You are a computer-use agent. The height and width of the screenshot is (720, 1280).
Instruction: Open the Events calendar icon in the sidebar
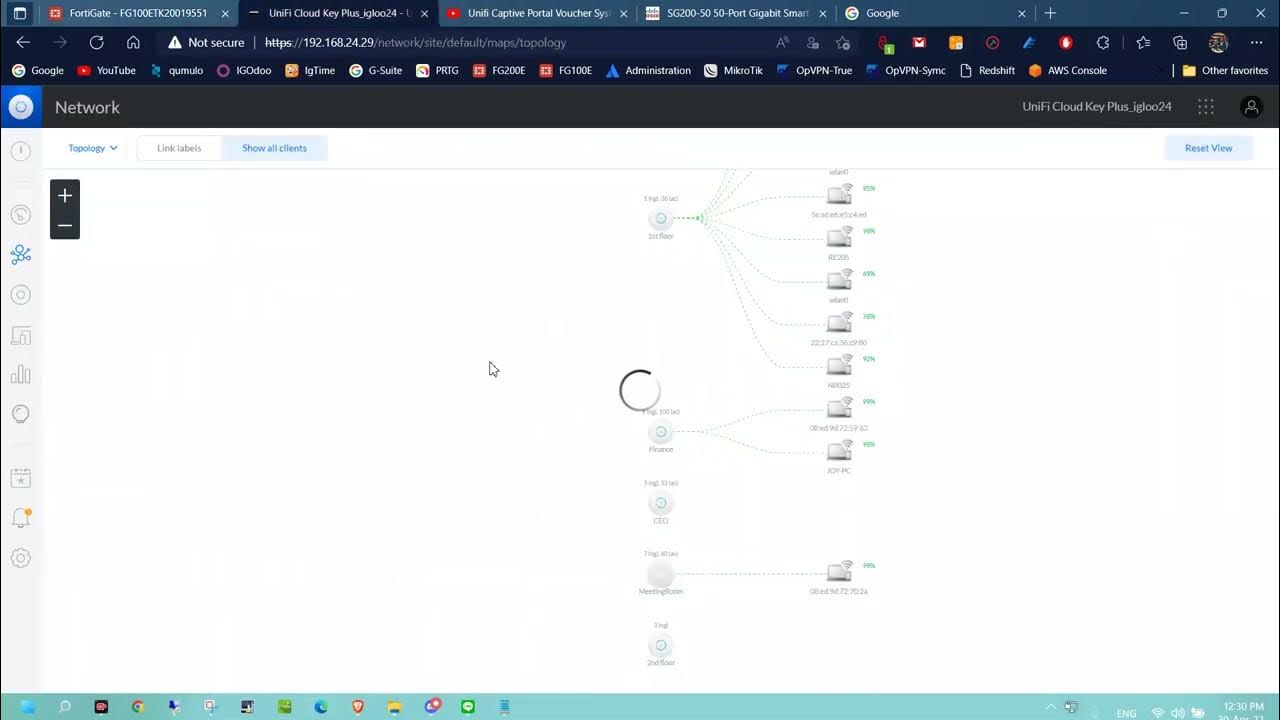(21, 479)
